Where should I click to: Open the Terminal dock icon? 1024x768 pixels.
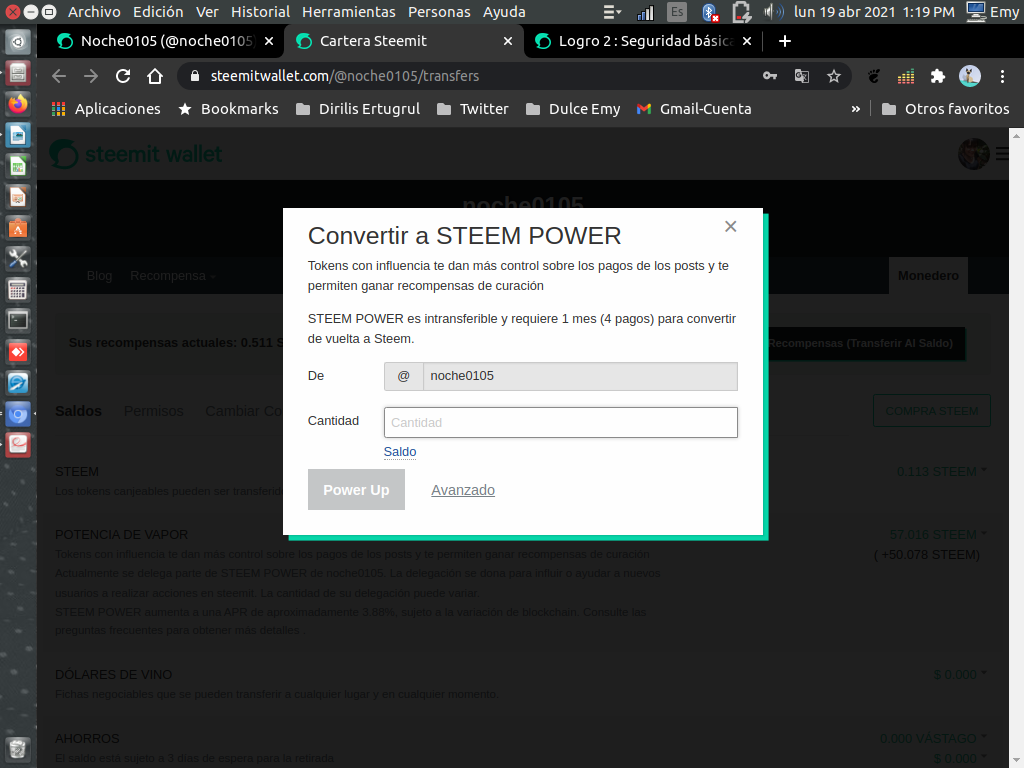tap(18, 321)
